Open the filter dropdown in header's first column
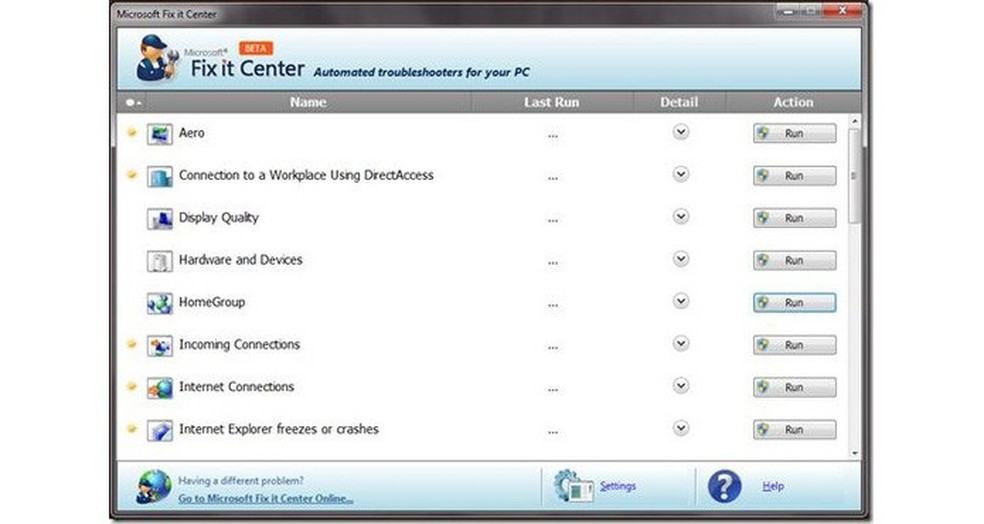Image resolution: width=984 pixels, height=524 pixels. 133,102
